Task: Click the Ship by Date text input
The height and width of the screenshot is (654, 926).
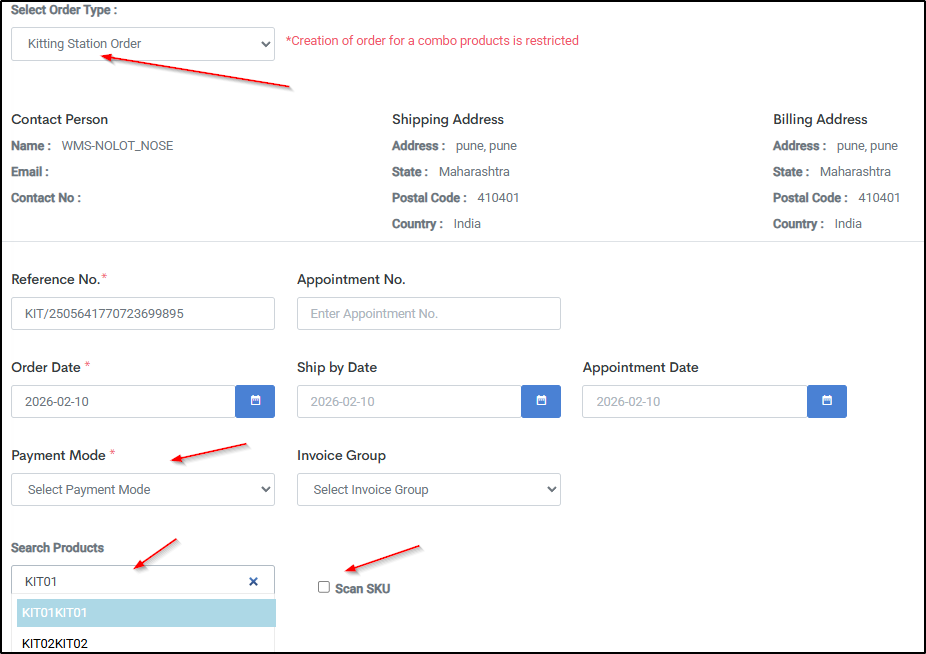Action: tap(409, 401)
